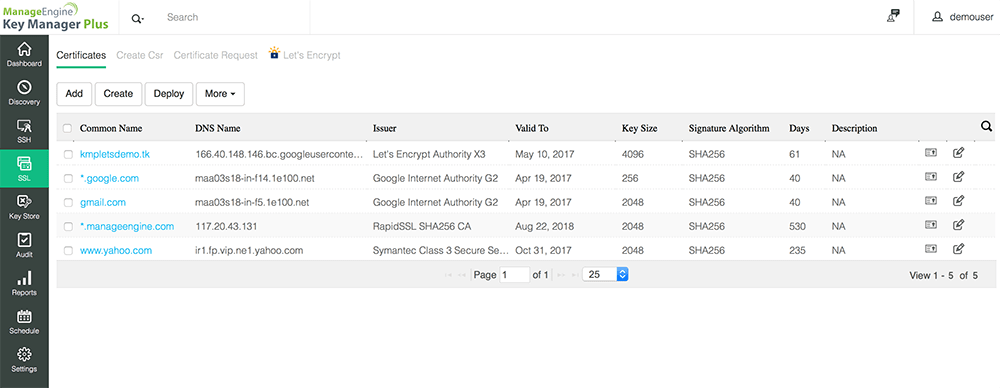This screenshot has height=388, width=1000.
Task: Click certificate history icon for kmpletsdemo.tk row
Action: [931, 153]
